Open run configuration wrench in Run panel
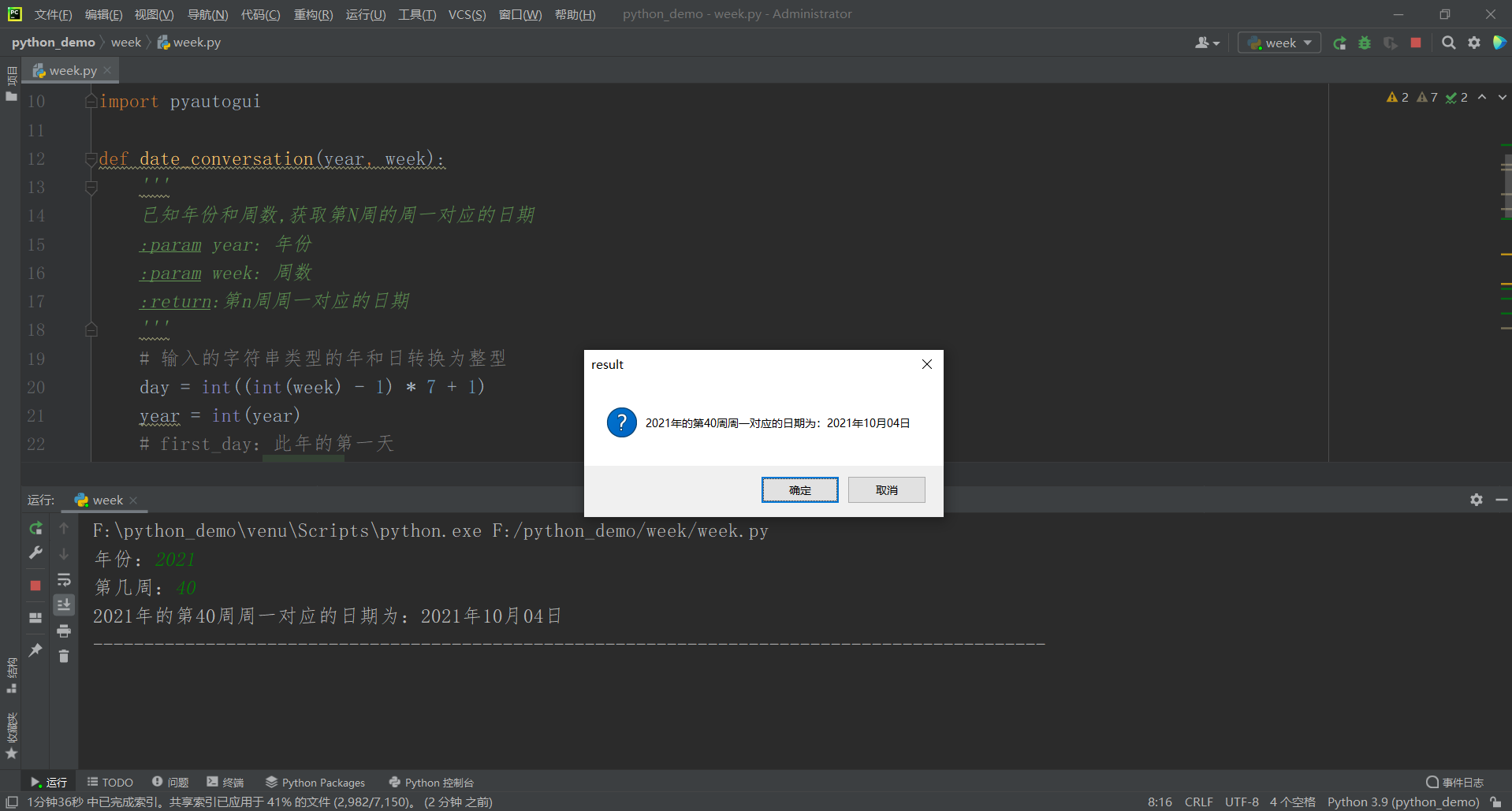This screenshot has width=1512, height=811. [35, 553]
